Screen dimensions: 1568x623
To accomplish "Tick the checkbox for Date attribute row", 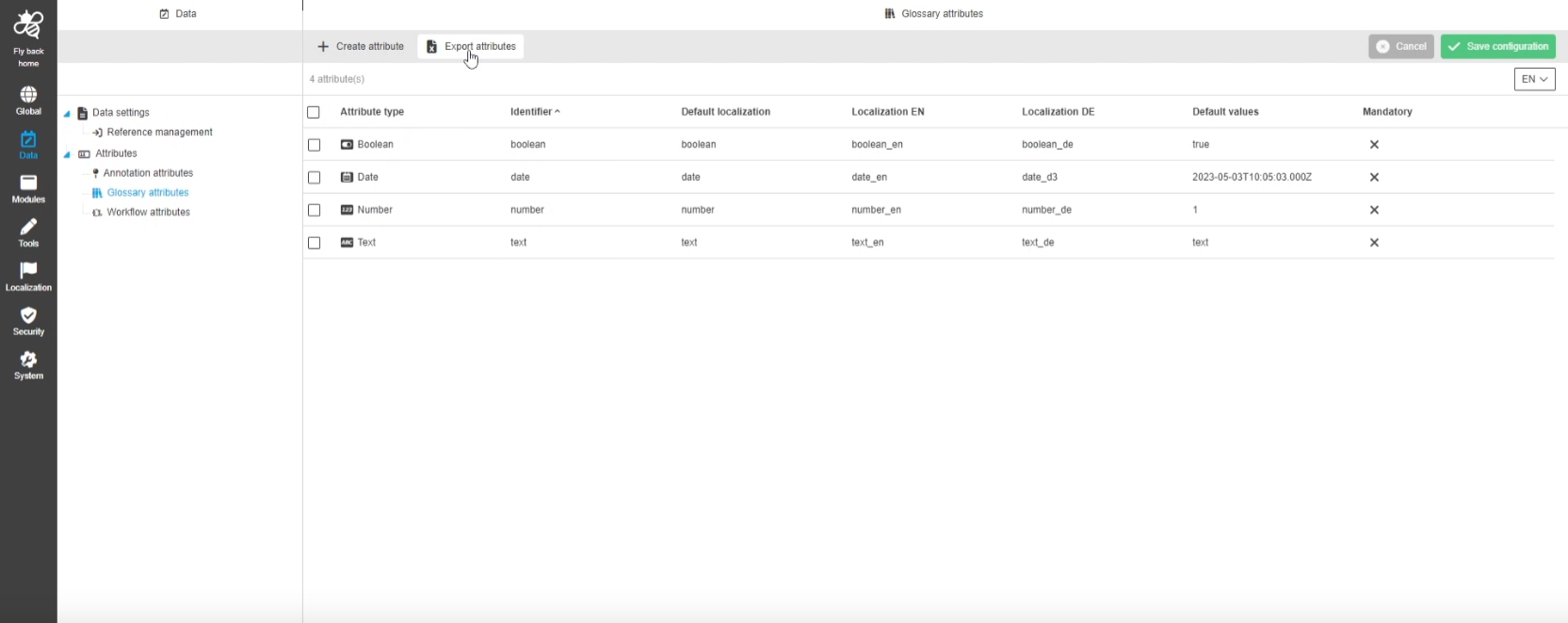I will (315, 178).
